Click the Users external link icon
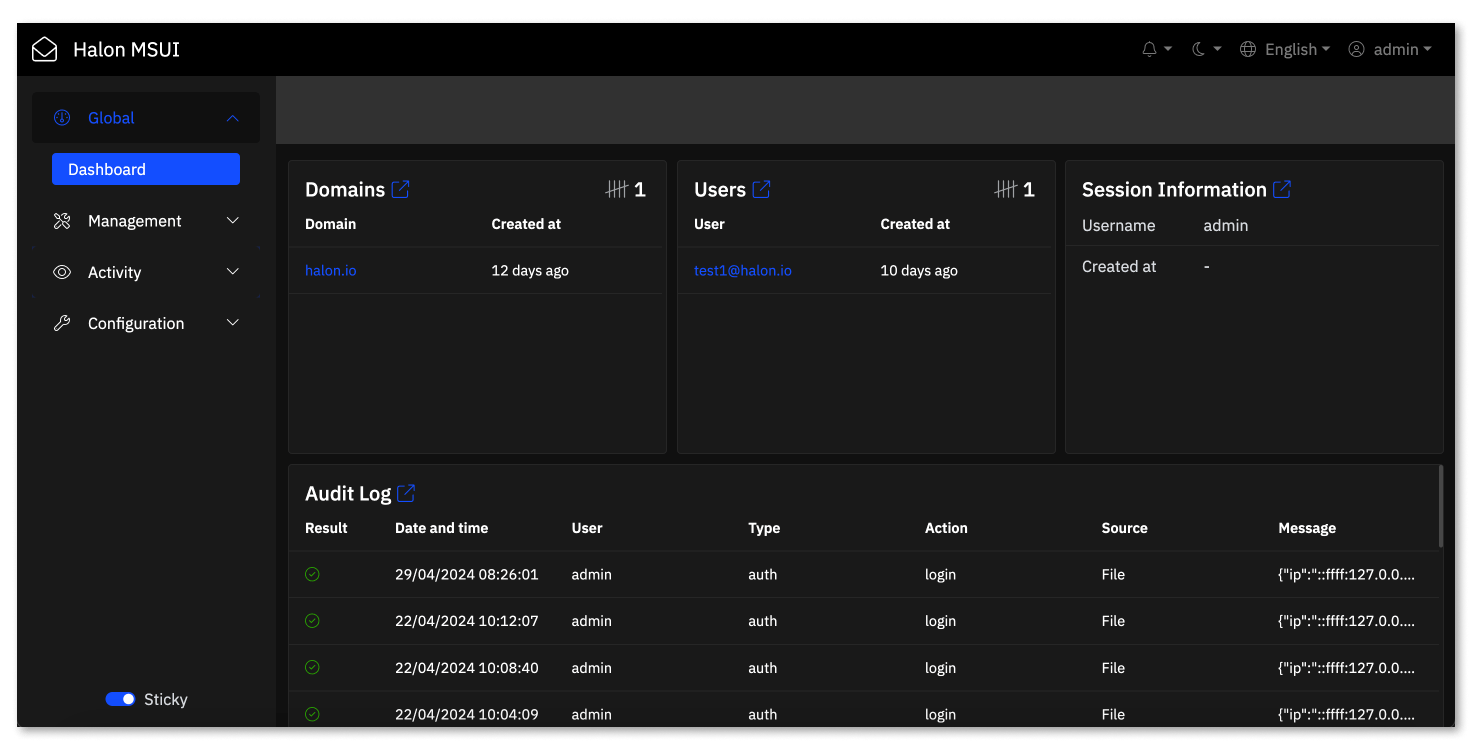 (763, 188)
